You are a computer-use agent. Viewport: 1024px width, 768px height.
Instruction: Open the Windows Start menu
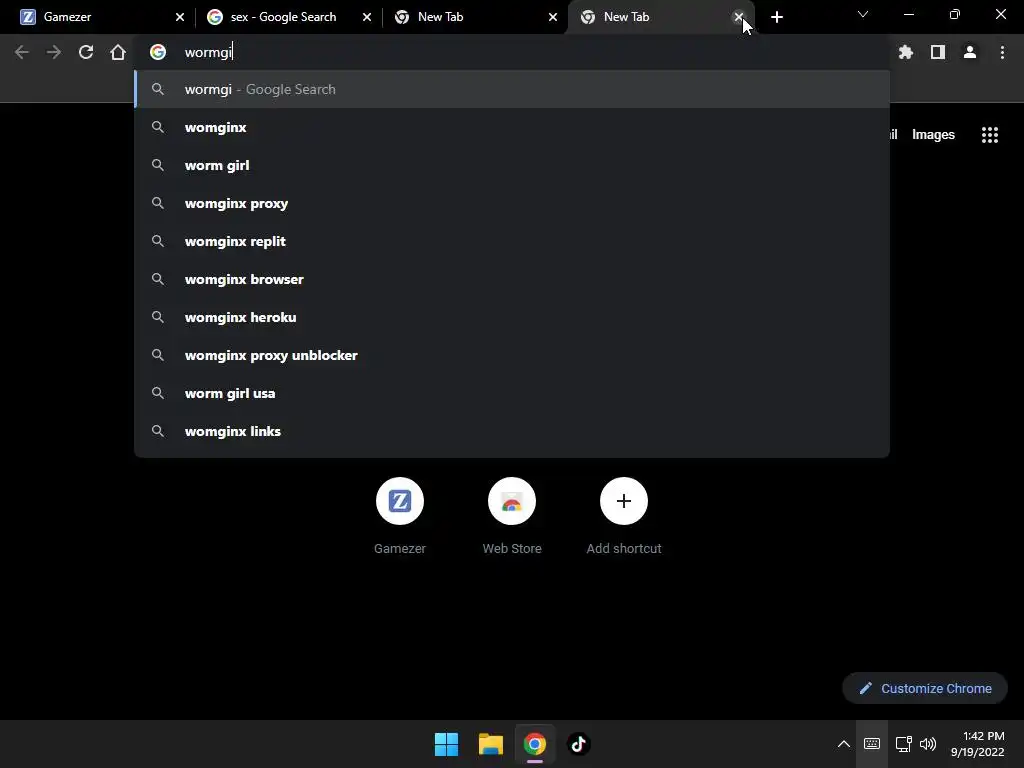point(447,744)
